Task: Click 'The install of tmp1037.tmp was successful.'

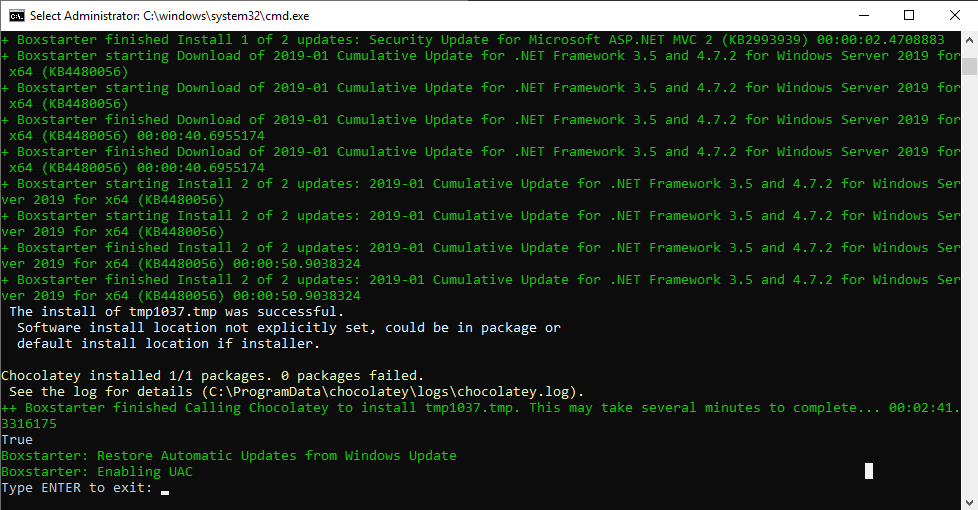Action: point(177,311)
